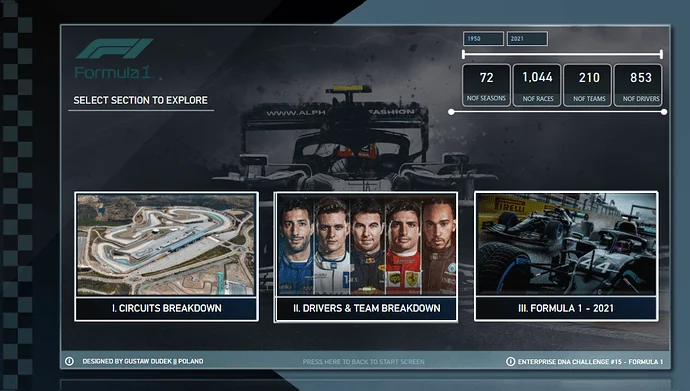
Task: Click the end year field showing 2021
Action: (527, 39)
